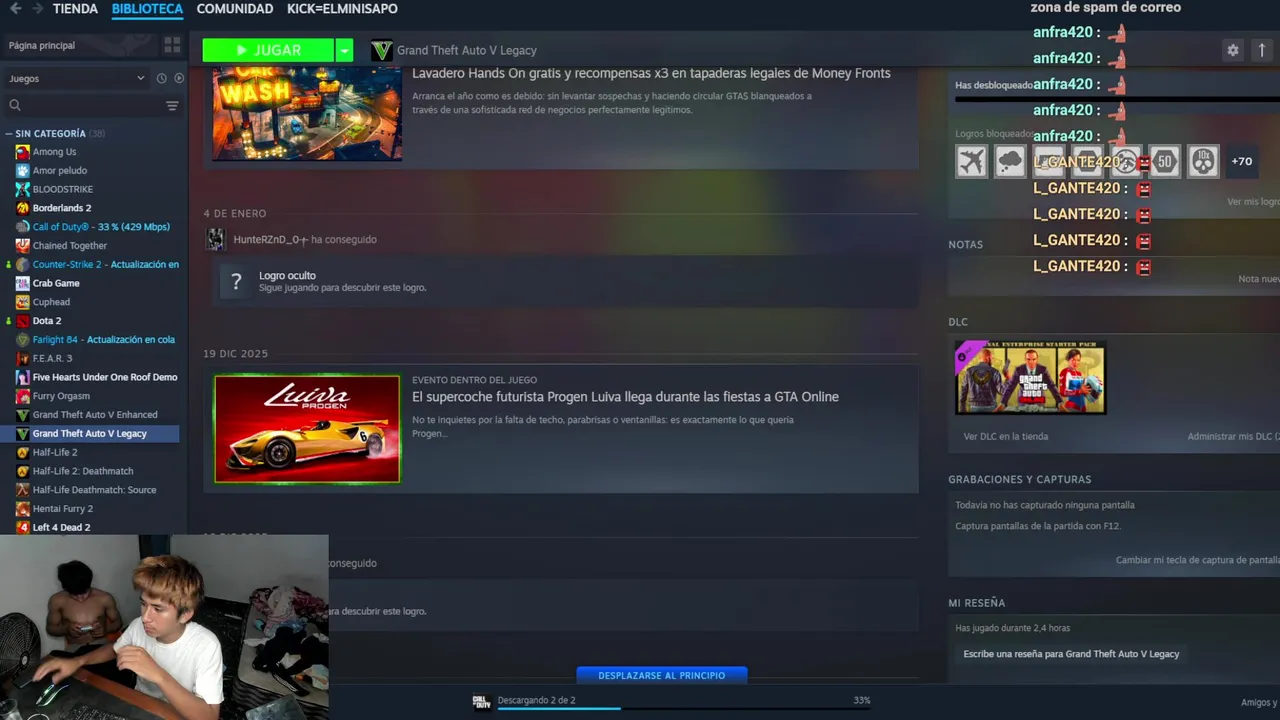Viewport: 1280px width, 720px height.
Task: Click the forward navigation arrow
Action: point(38,9)
